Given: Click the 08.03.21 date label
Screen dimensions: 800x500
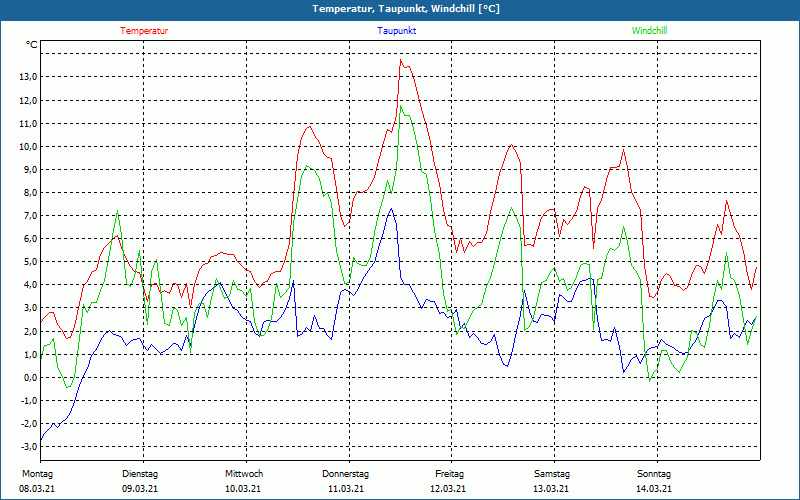Looking at the screenshot, I should coord(37,489).
